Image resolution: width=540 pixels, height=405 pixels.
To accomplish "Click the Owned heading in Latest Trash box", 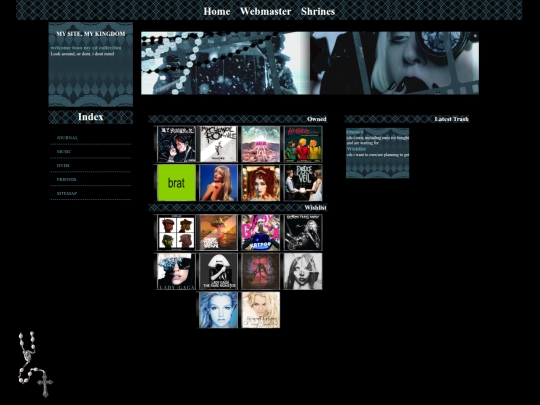I will click(355, 132).
